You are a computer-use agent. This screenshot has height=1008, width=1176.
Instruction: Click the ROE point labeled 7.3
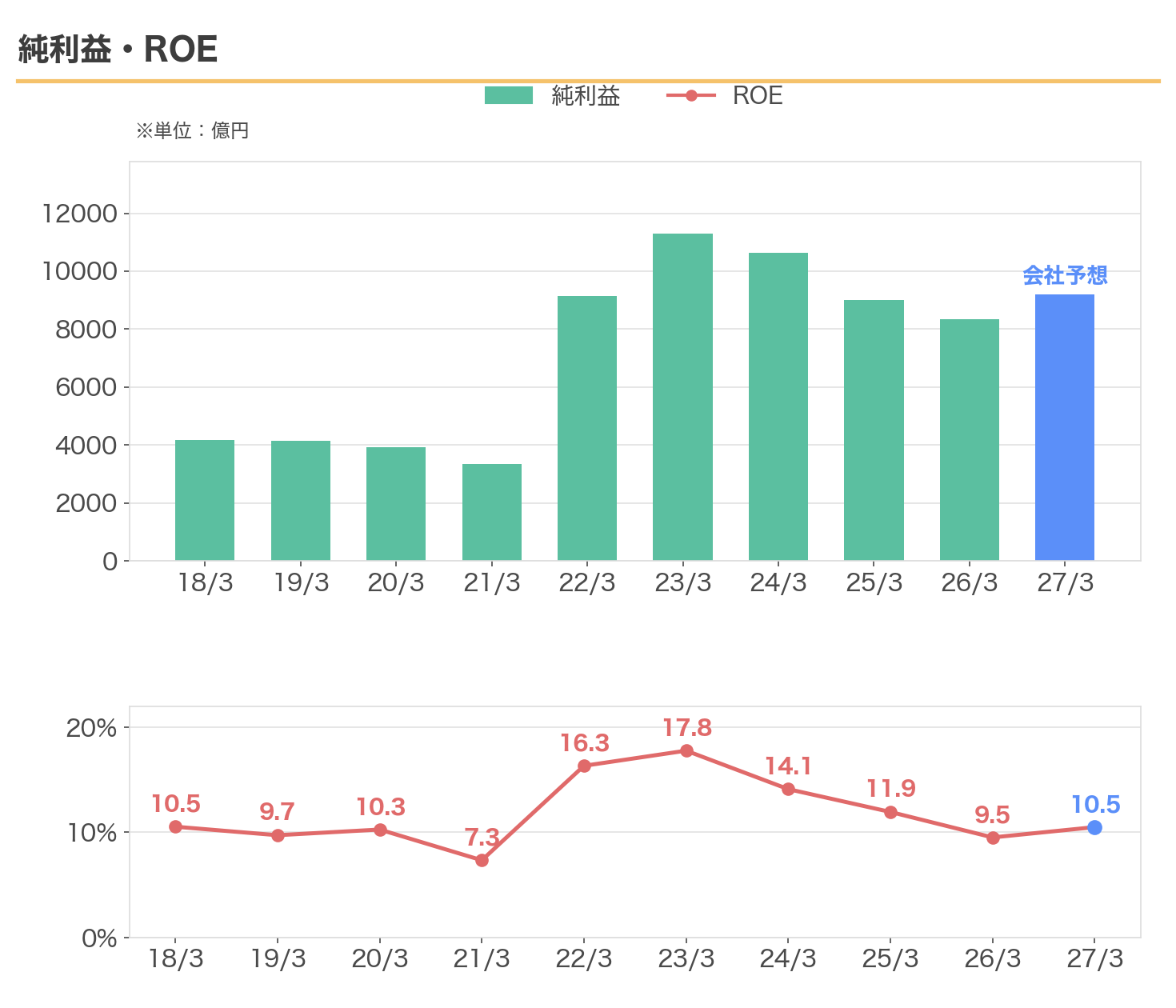coord(482,860)
